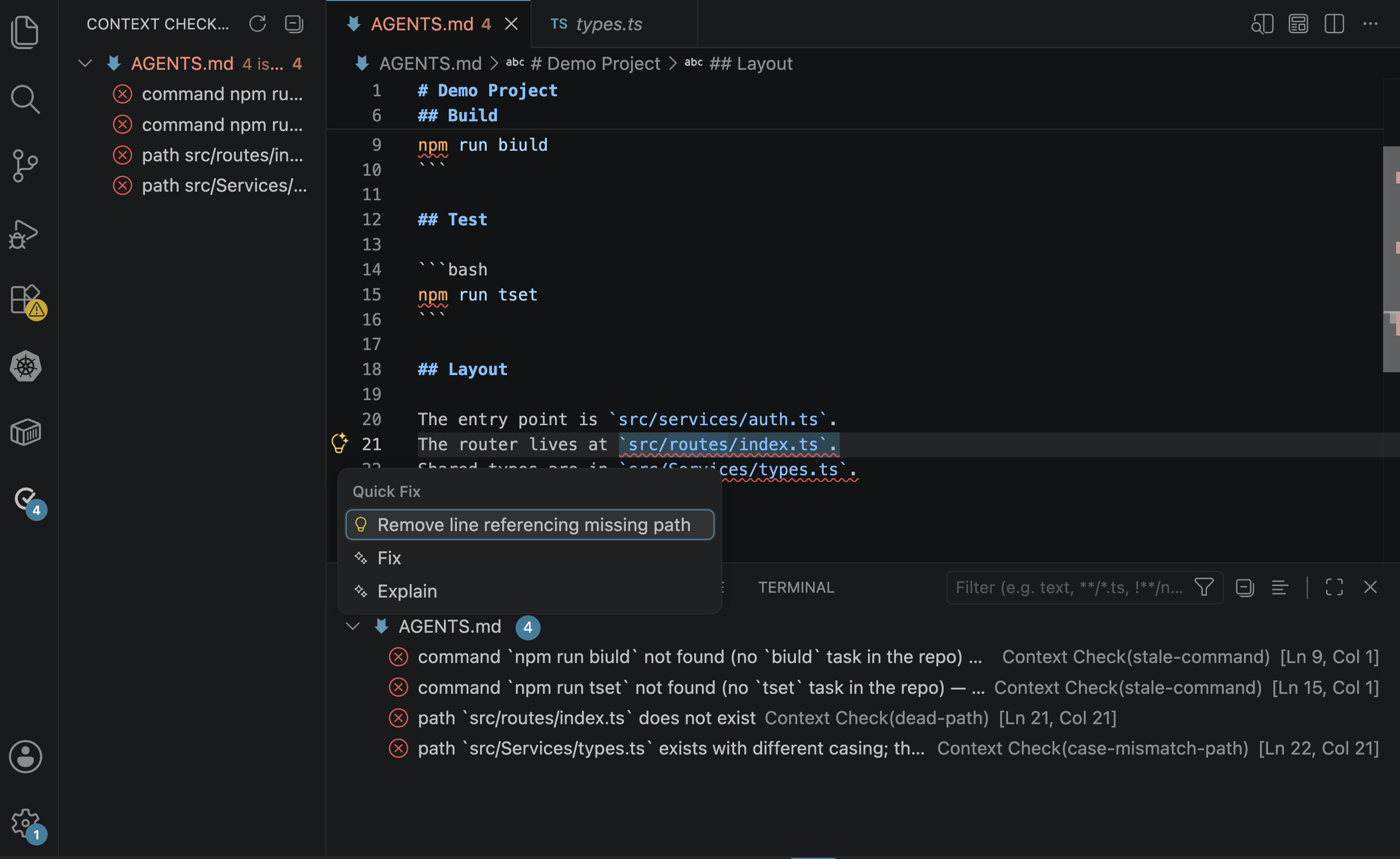
Task: Click the sticky '## Build' header line
Action: tap(457, 116)
